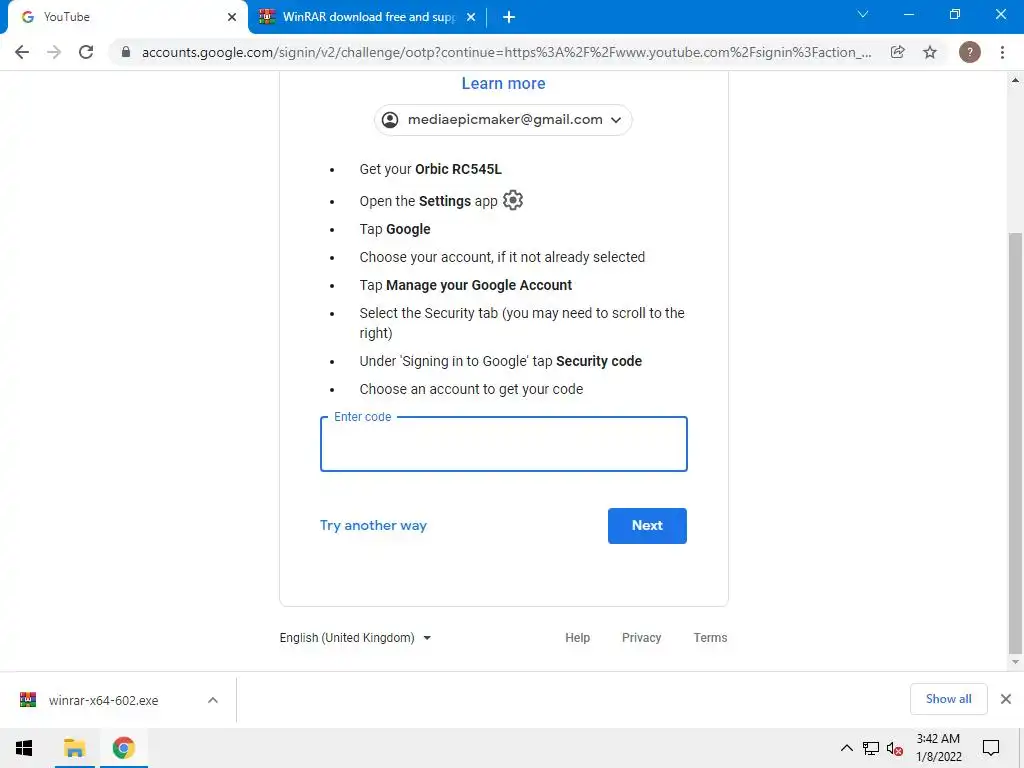Open Chrome three-dot menu
Screen dimensions: 1024x768
[x=1002, y=52]
